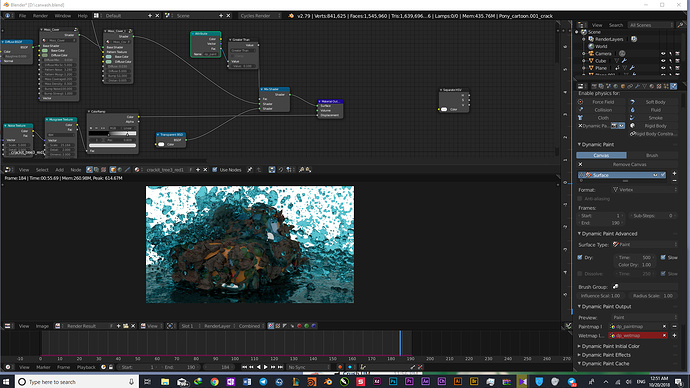Open the timeline Marker menu
Image resolution: width=690 pixels, height=388 pixels.
point(43,367)
